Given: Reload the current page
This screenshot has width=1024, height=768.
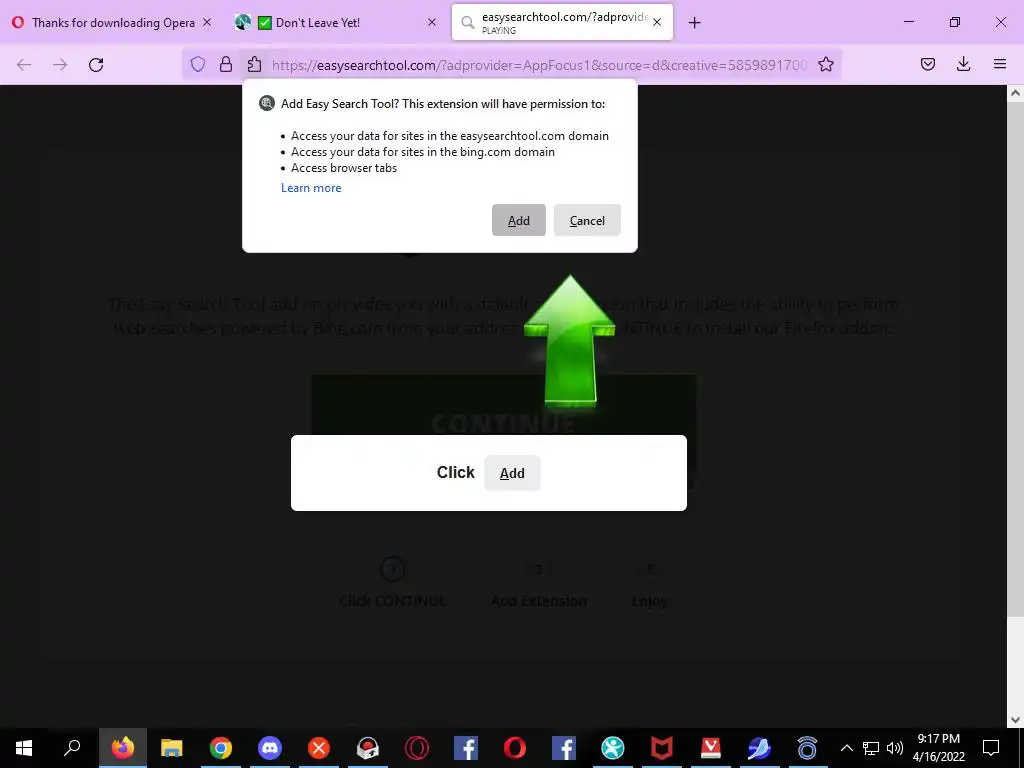Looking at the screenshot, I should click(96, 64).
